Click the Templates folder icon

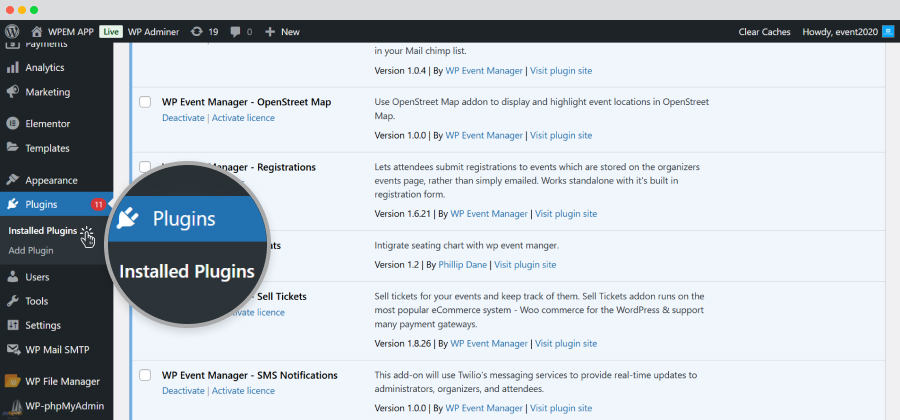click(13, 148)
